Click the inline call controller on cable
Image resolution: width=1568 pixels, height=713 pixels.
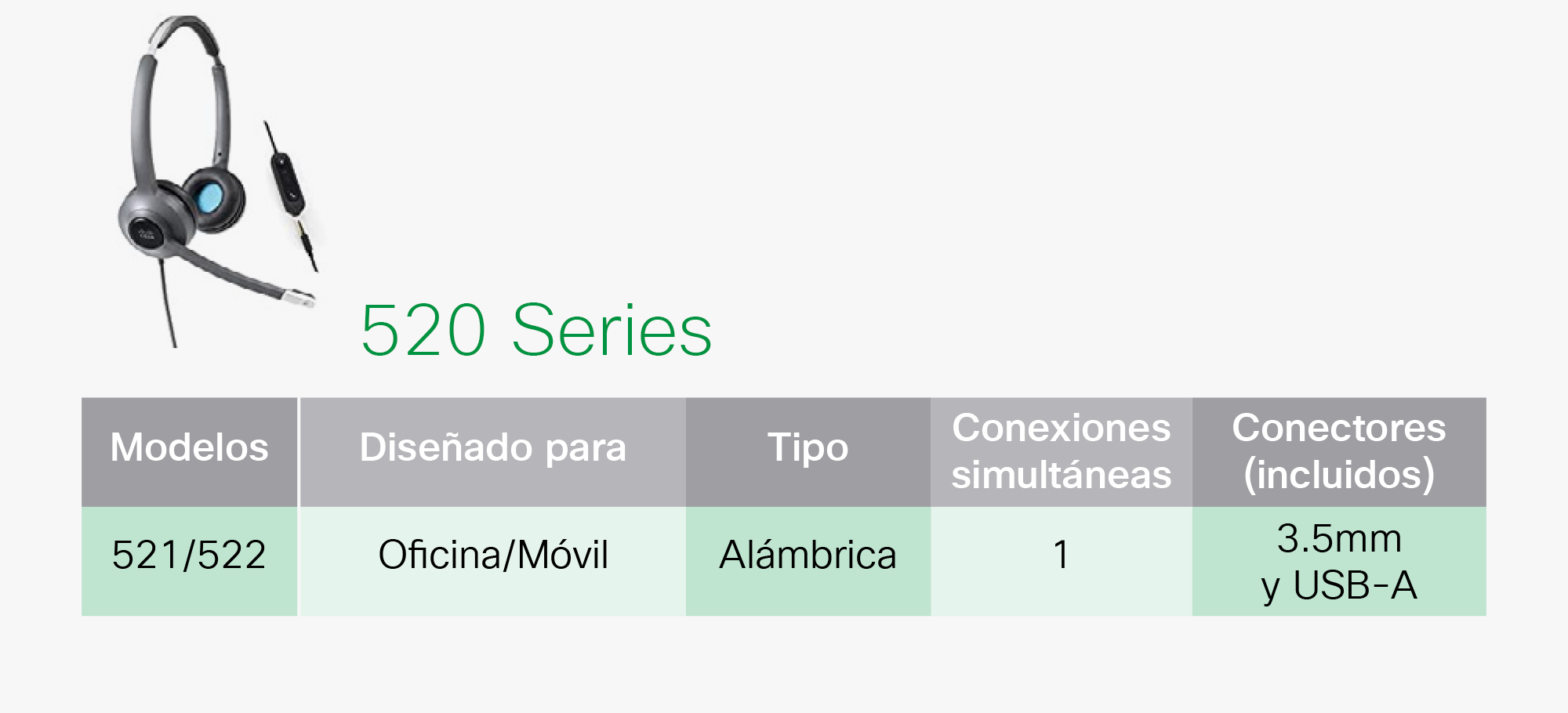pyautogui.click(x=286, y=183)
